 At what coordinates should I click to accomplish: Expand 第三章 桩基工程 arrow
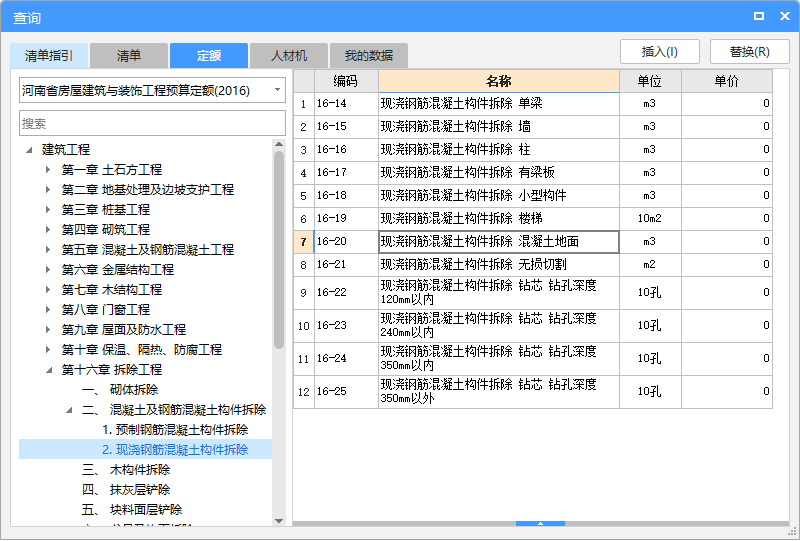48,209
